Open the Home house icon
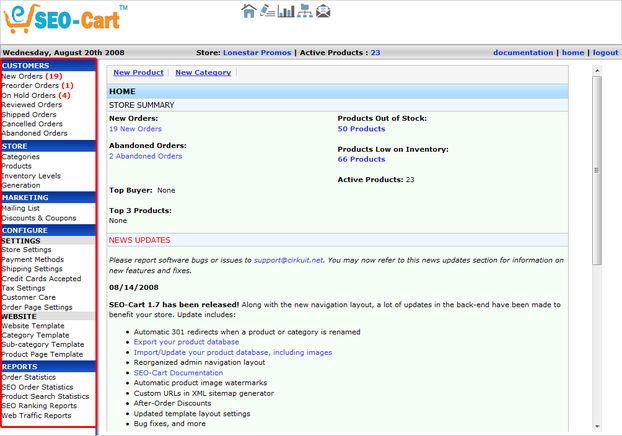Image resolution: width=622 pixels, height=436 pixels. 249,11
